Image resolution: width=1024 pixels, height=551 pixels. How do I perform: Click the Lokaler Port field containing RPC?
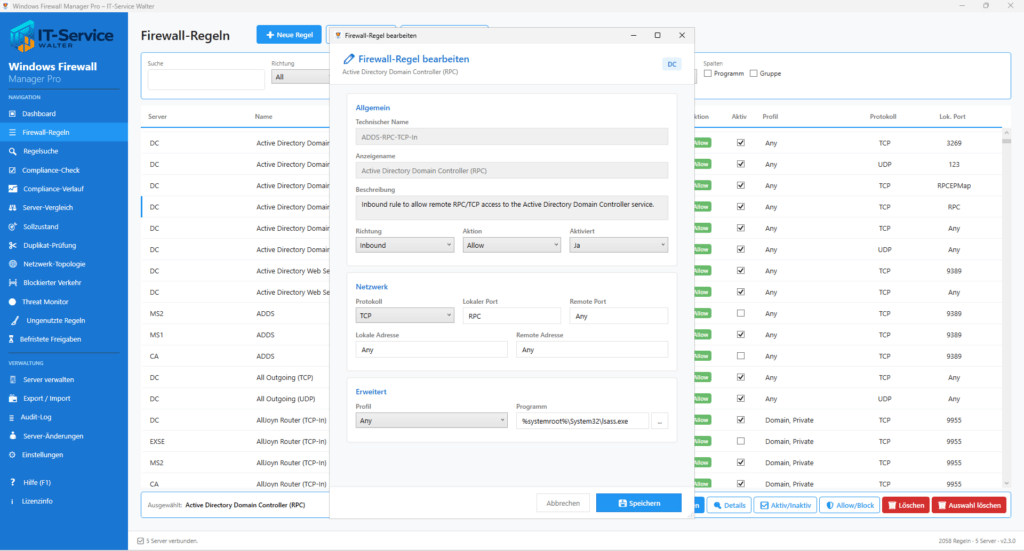coord(511,316)
